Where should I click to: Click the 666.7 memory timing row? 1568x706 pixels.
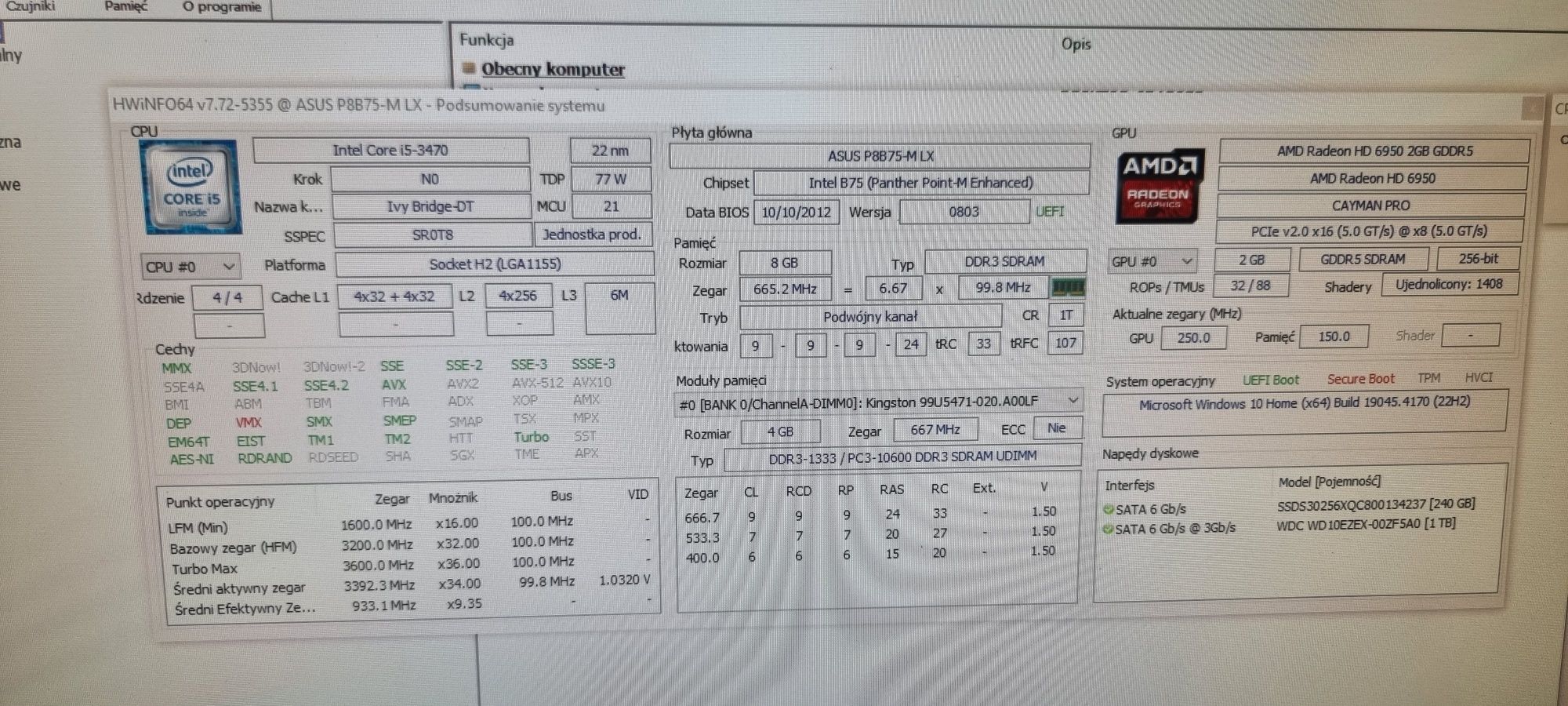point(870,515)
